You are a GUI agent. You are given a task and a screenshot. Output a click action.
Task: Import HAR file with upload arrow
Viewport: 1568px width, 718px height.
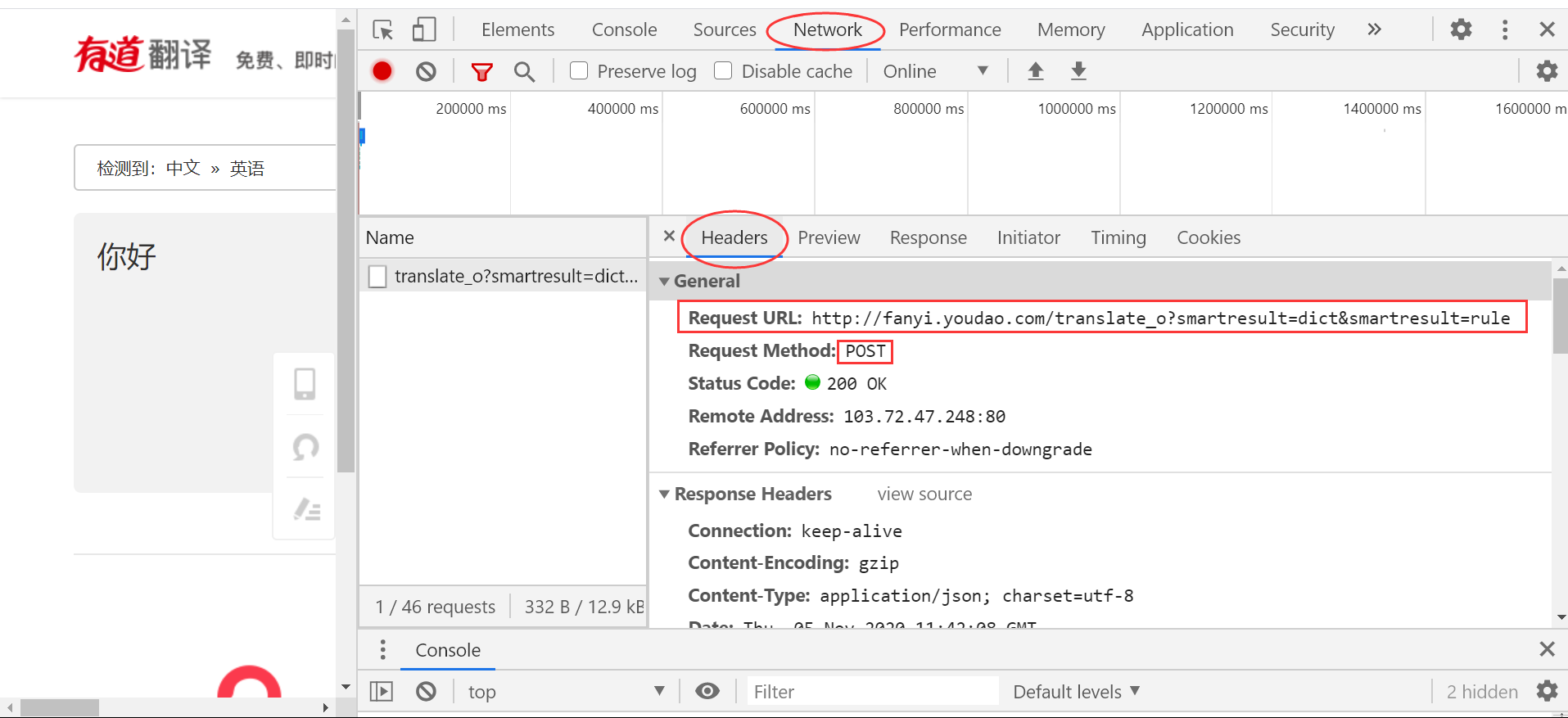click(x=1036, y=71)
